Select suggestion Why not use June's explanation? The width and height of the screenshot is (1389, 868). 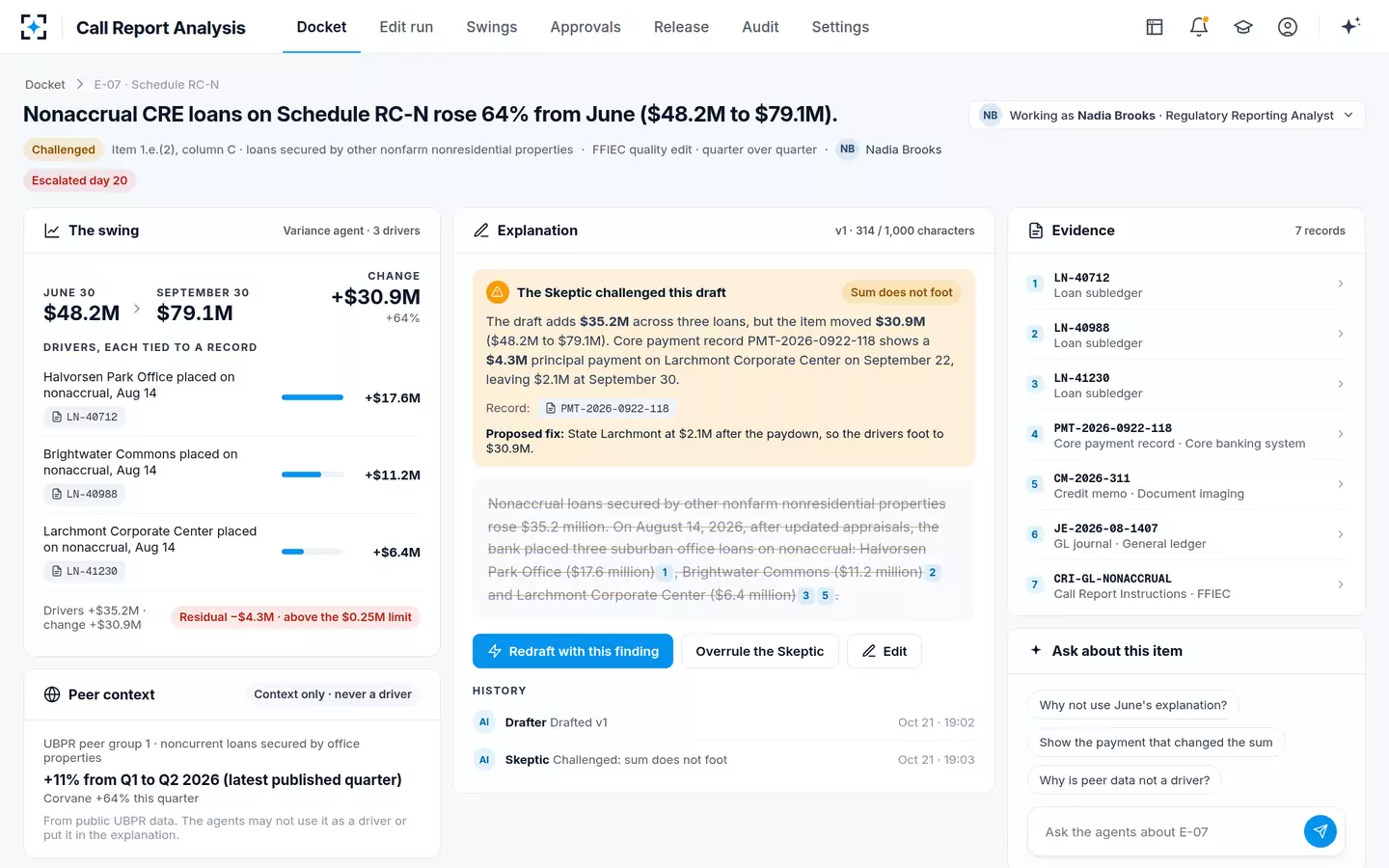[x=1133, y=705]
